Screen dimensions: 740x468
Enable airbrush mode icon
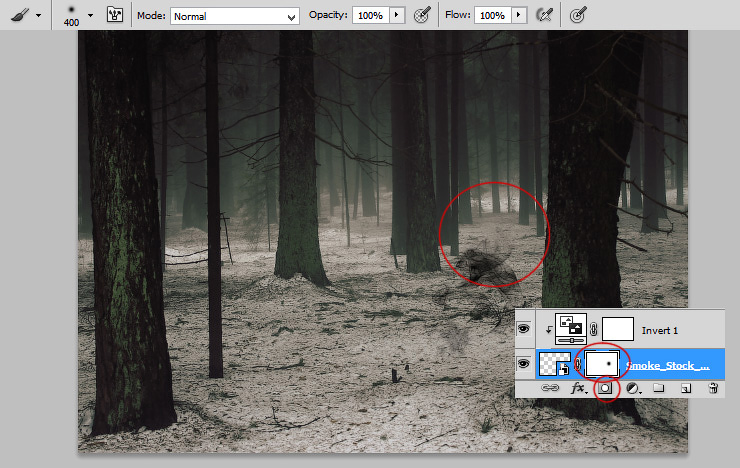pos(545,15)
